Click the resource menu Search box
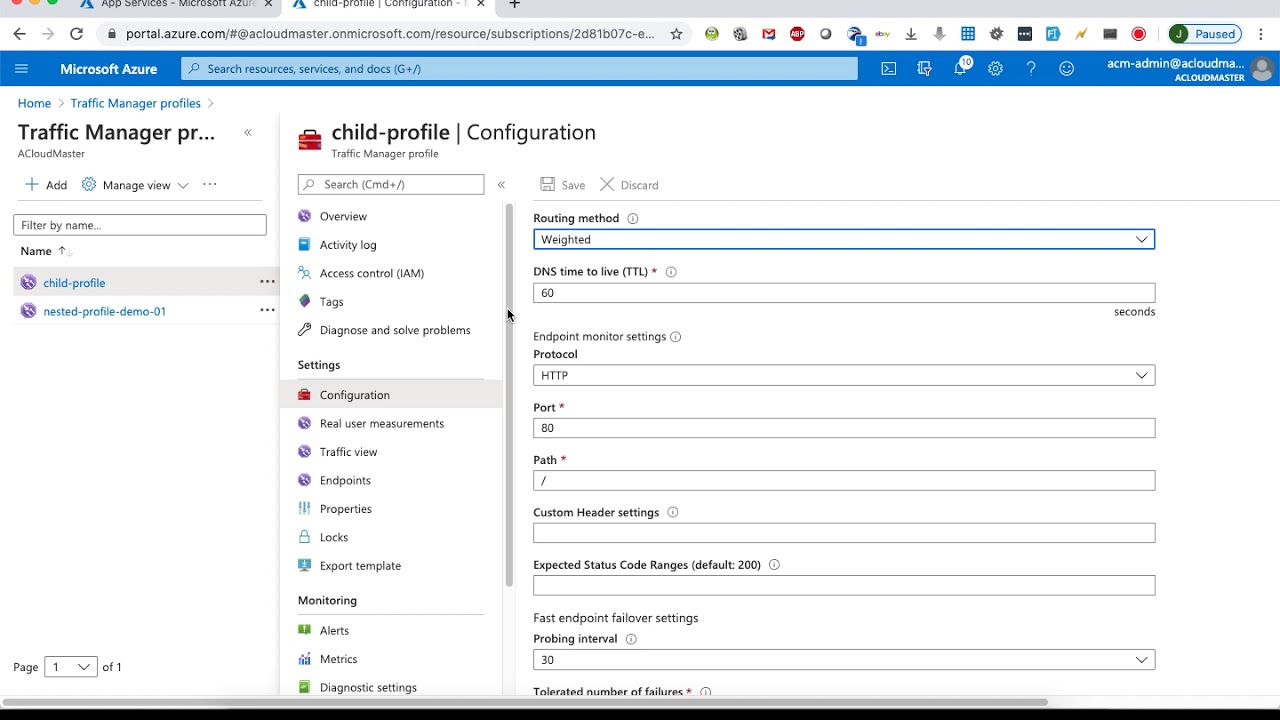 pyautogui.click(x=391, y=184)
